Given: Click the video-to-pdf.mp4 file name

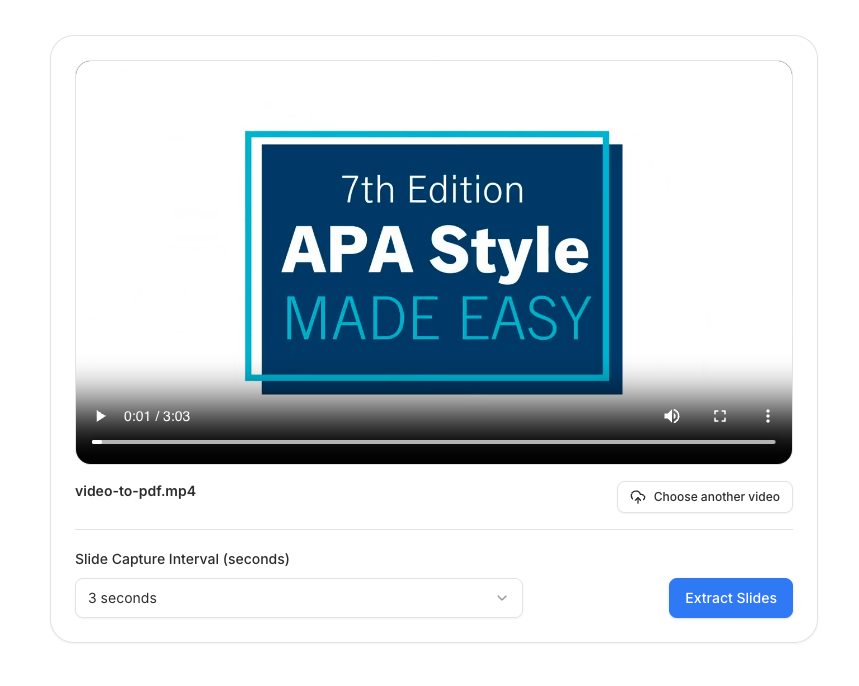Looking at the screenshot, I should point(135,491).
